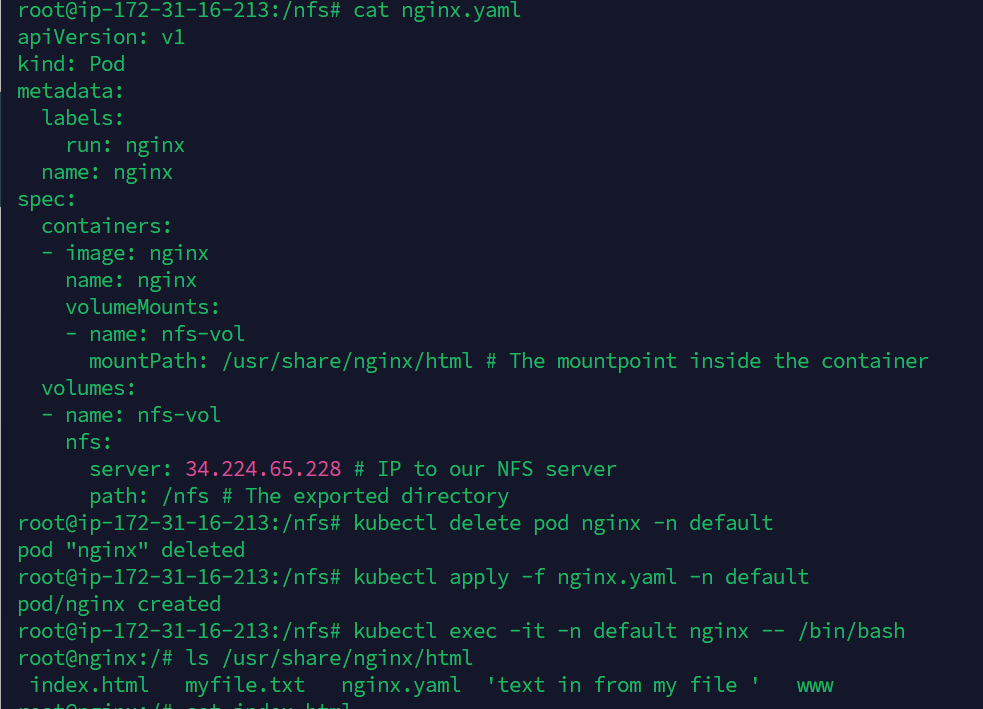Image resolution: width=983 pixels, height=709 pixels.
Task: Click the pink NFS server IP address
Action: click(263, 469)
